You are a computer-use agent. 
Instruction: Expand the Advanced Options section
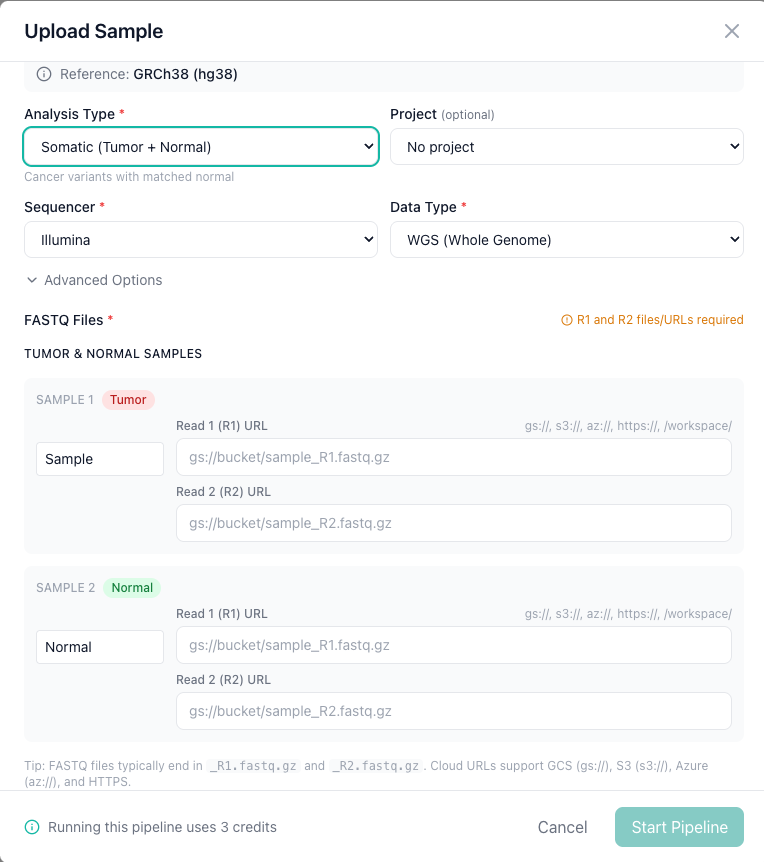[93, 280]
